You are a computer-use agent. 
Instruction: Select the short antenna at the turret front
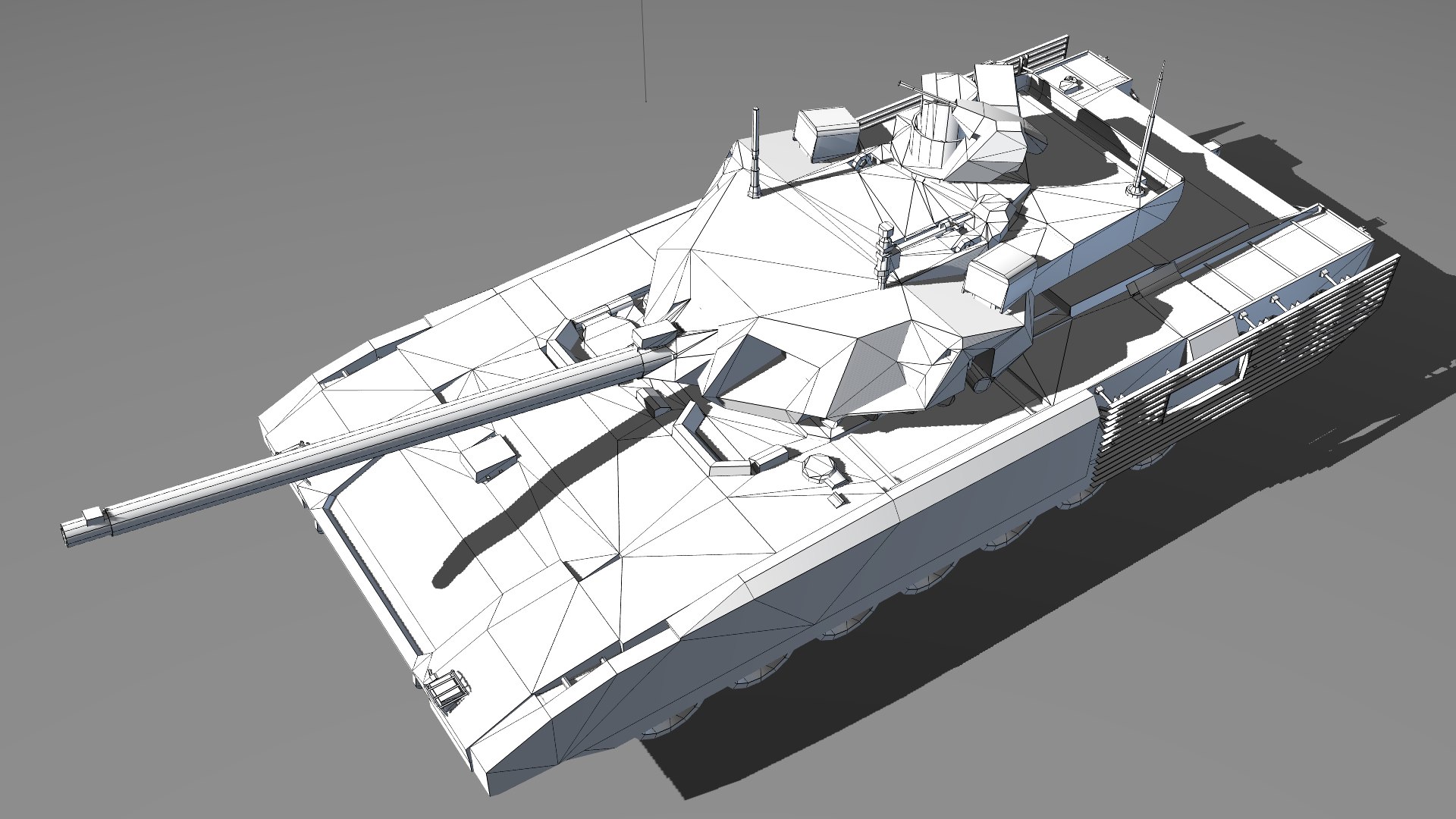click(755, 153)
